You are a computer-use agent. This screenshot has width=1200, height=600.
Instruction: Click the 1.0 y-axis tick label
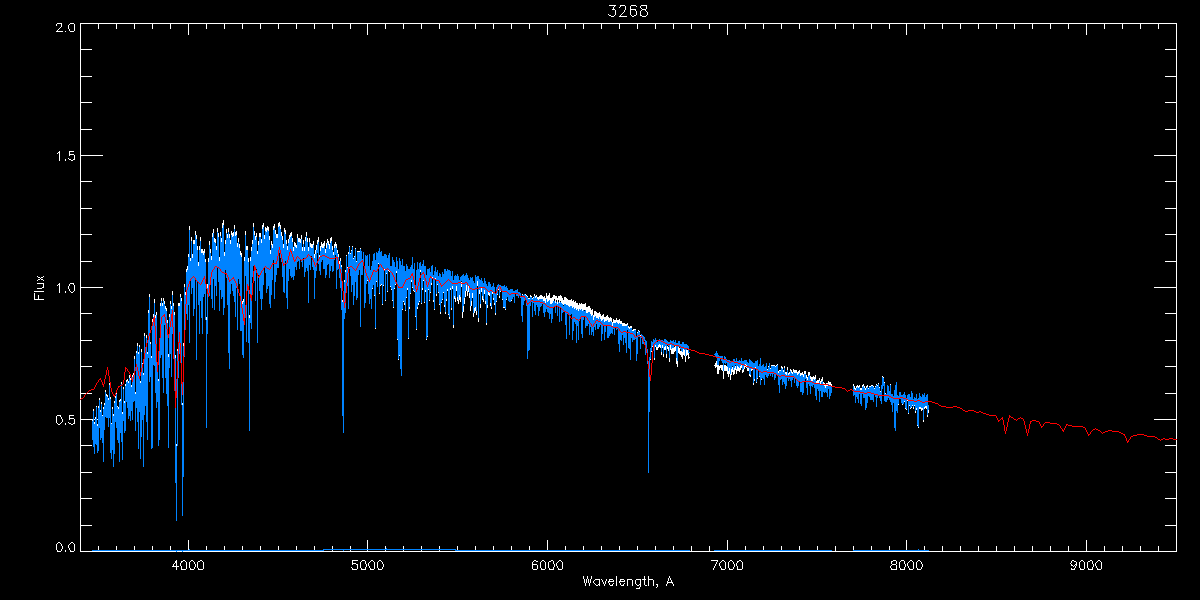click(62, 288)
